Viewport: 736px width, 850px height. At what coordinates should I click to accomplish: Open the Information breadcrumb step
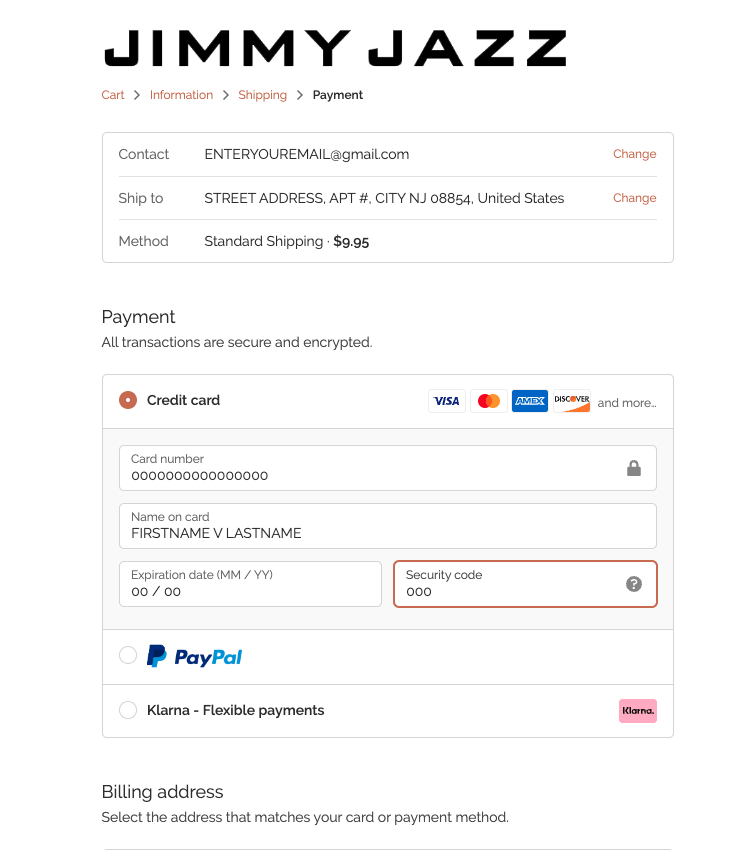pyautogui.click(x=181, y=95)
